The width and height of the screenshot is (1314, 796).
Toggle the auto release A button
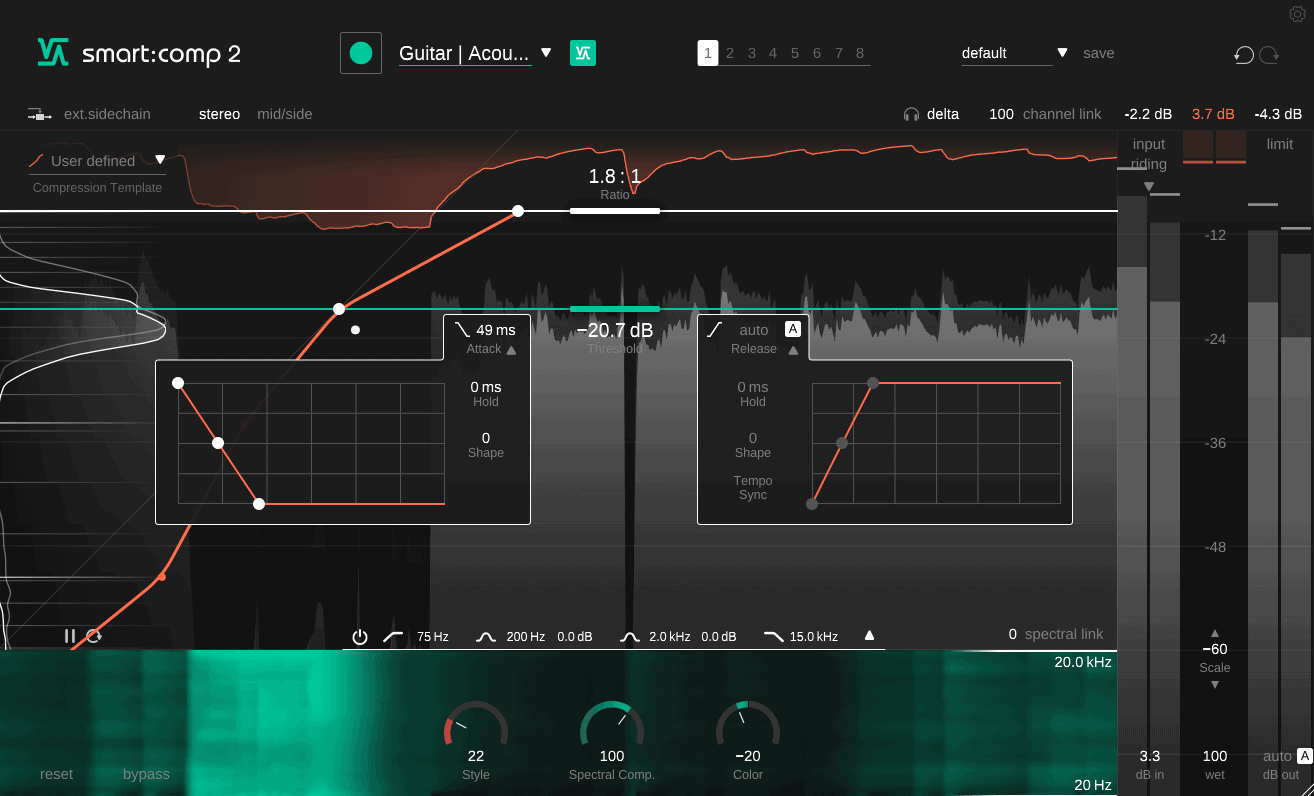click(792, 329)
